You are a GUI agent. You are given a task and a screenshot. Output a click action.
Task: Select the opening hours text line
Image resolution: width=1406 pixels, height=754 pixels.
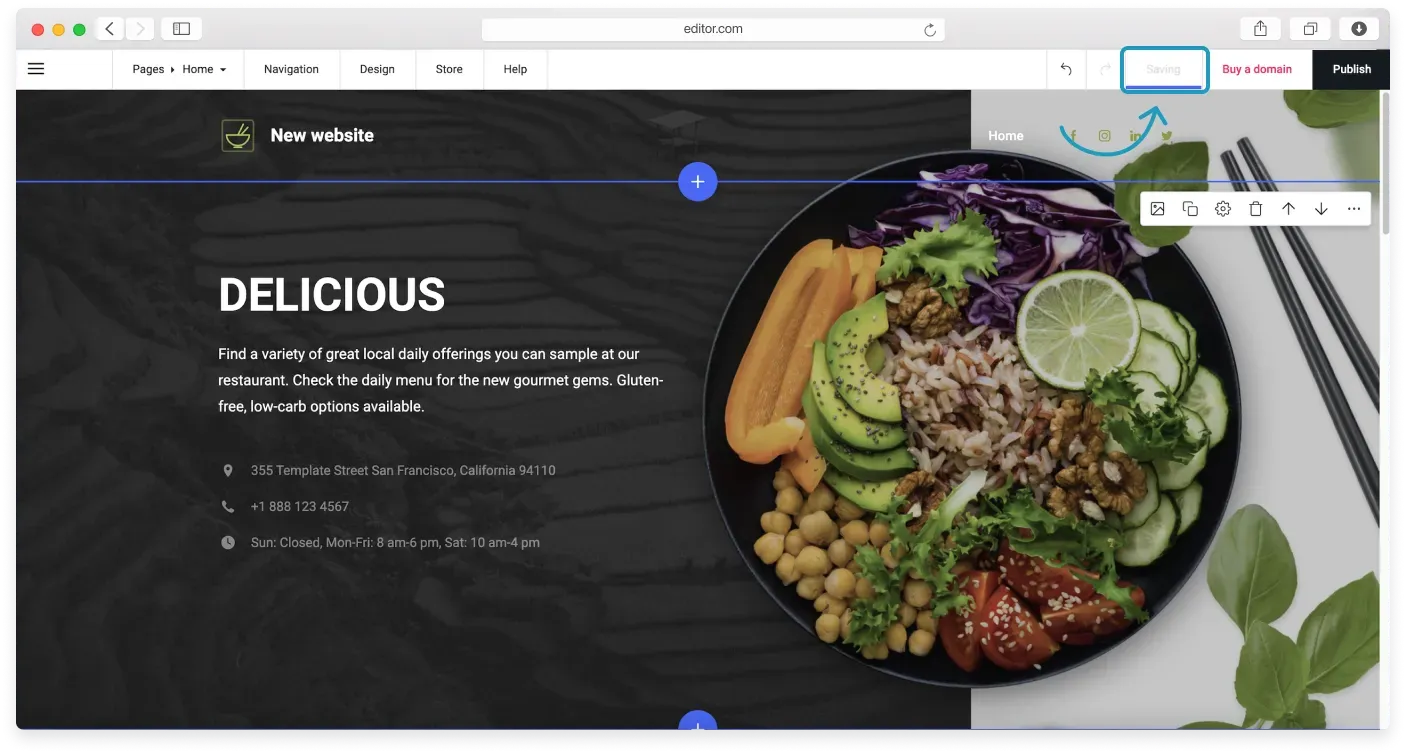(x=395, y=542)
